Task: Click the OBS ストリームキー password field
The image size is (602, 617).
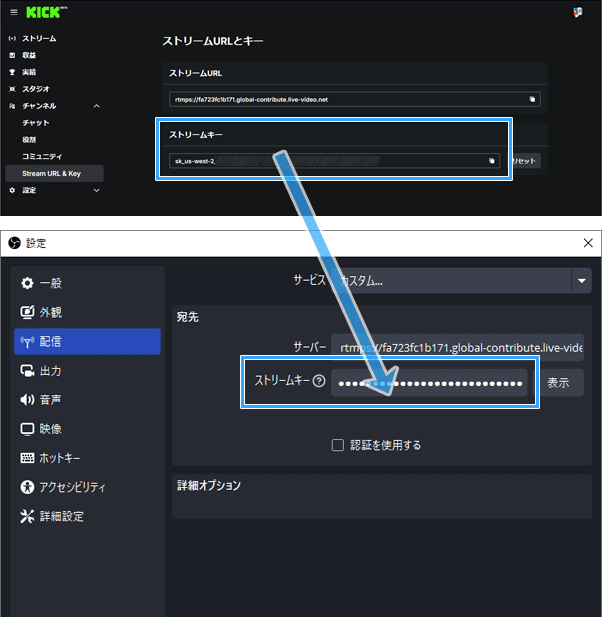Action: point(429,383)
